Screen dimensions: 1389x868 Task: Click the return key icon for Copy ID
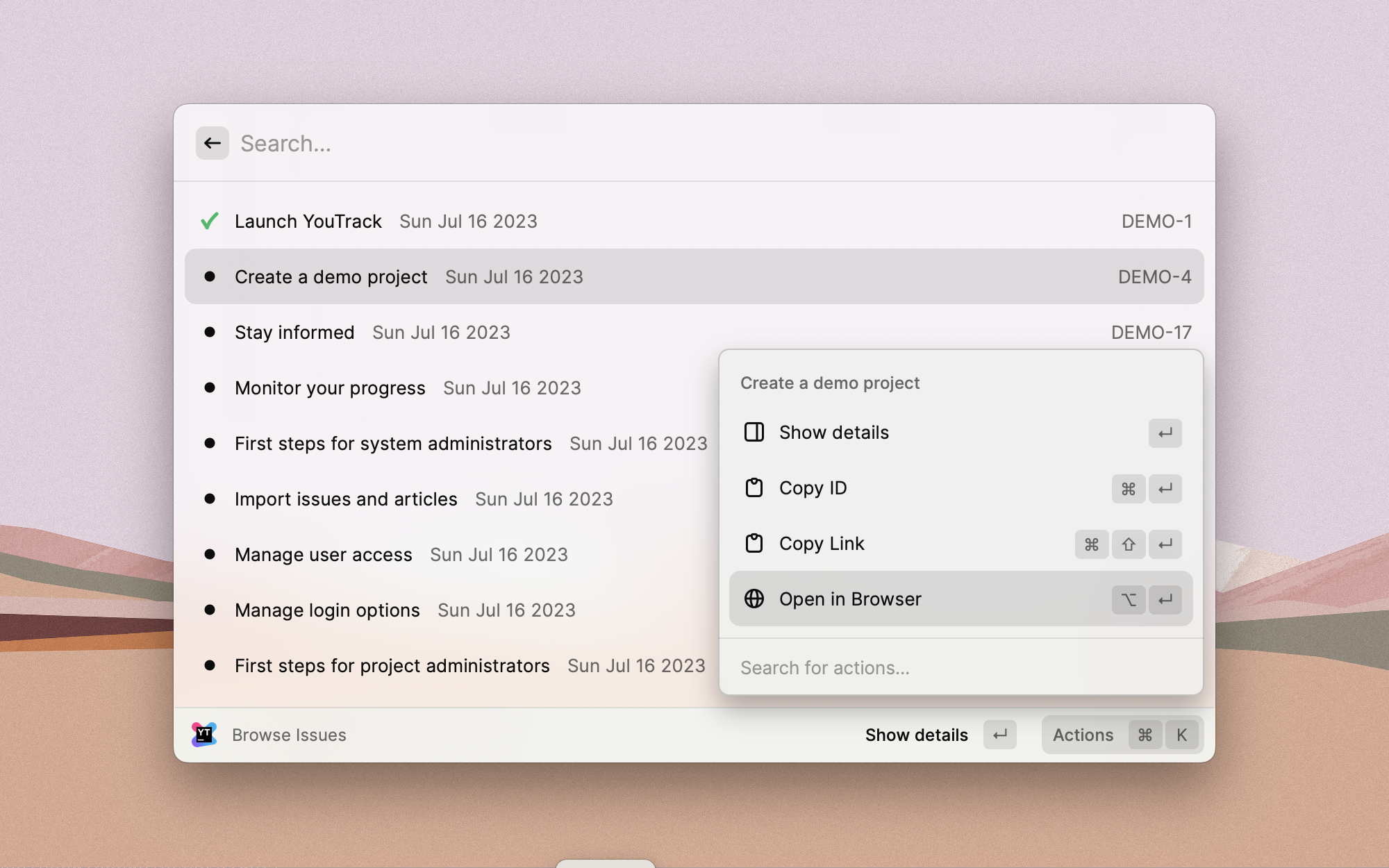click(1165, 488)
